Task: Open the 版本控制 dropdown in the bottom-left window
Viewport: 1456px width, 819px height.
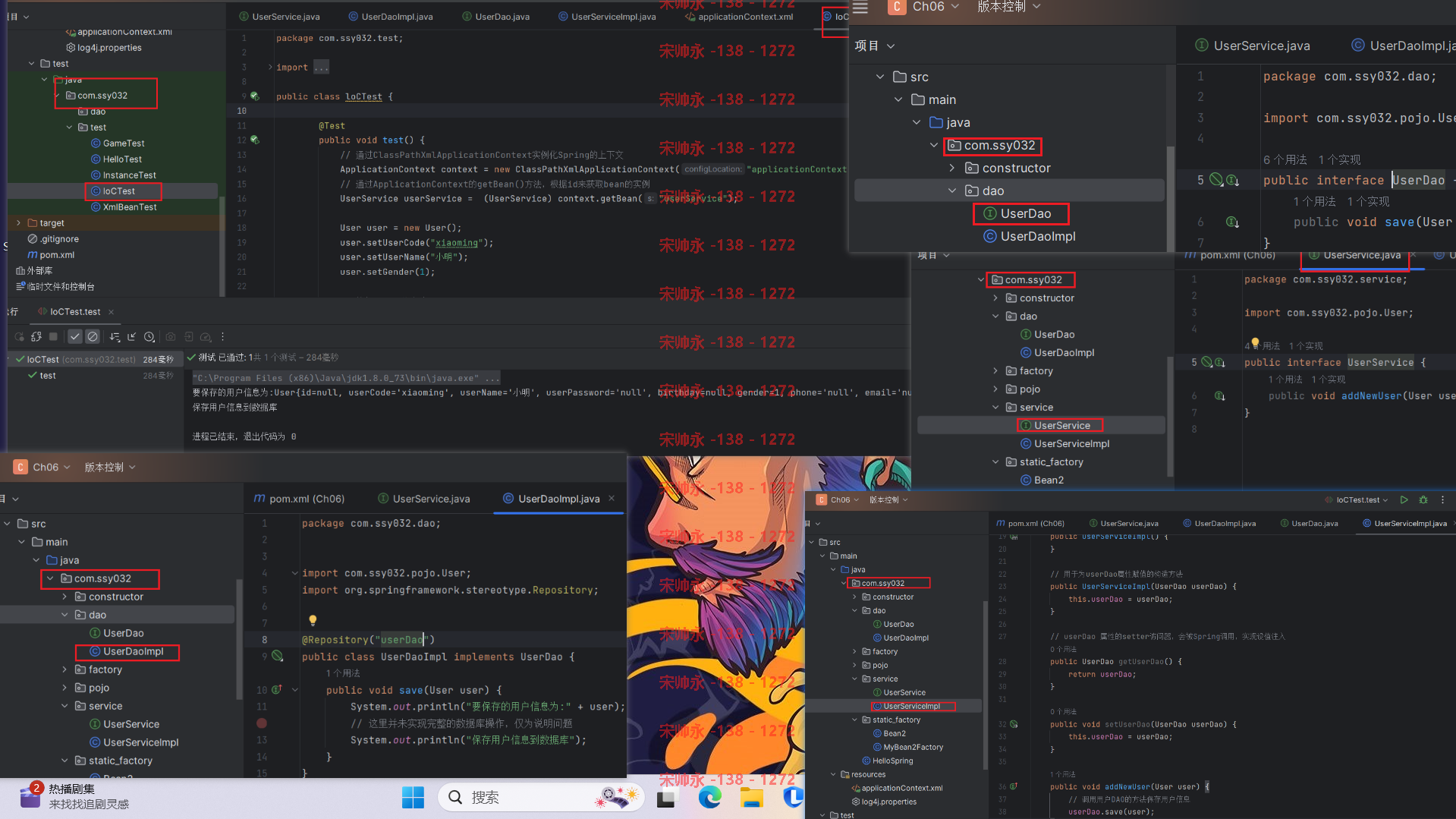Action: coord(110,467)
